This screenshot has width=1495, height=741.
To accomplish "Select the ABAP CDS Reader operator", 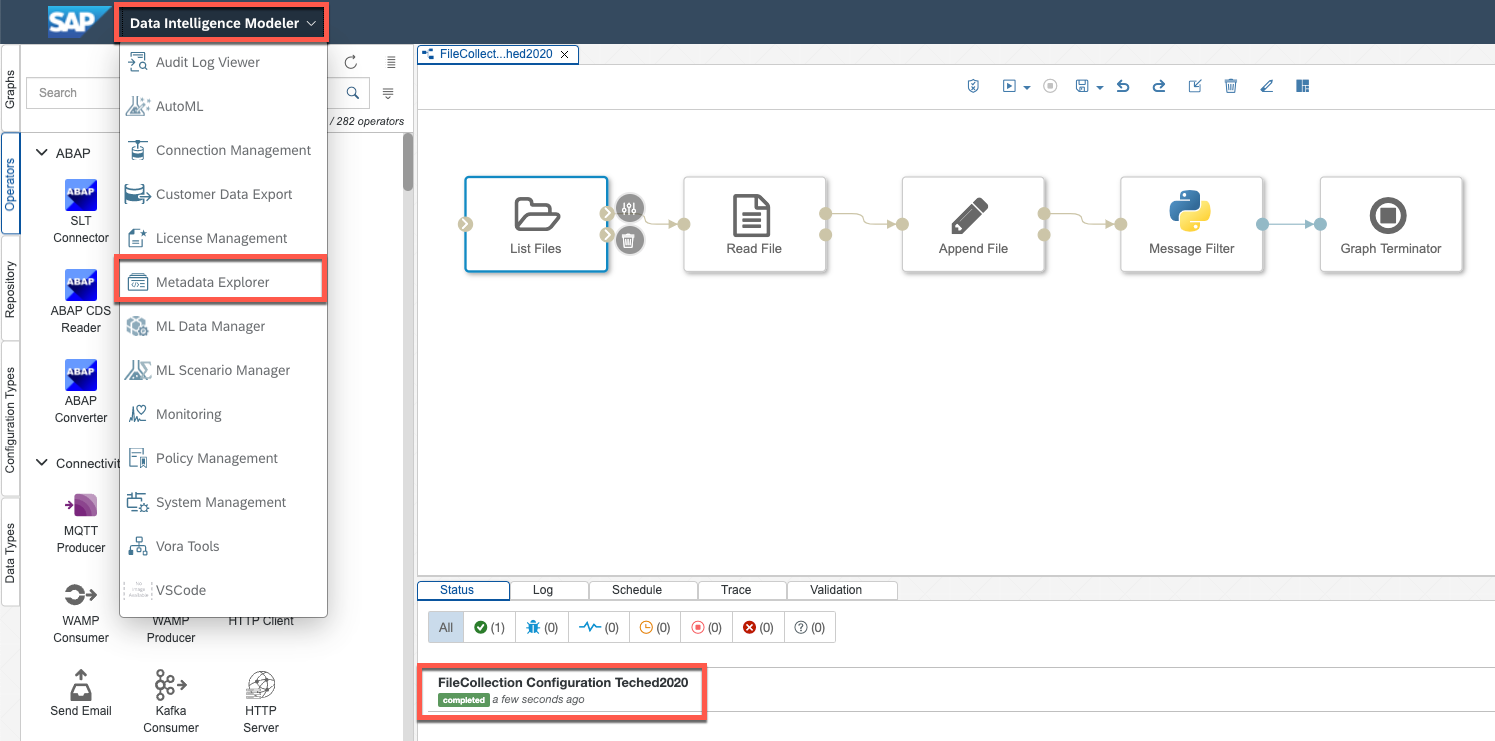I will (81, 301).
